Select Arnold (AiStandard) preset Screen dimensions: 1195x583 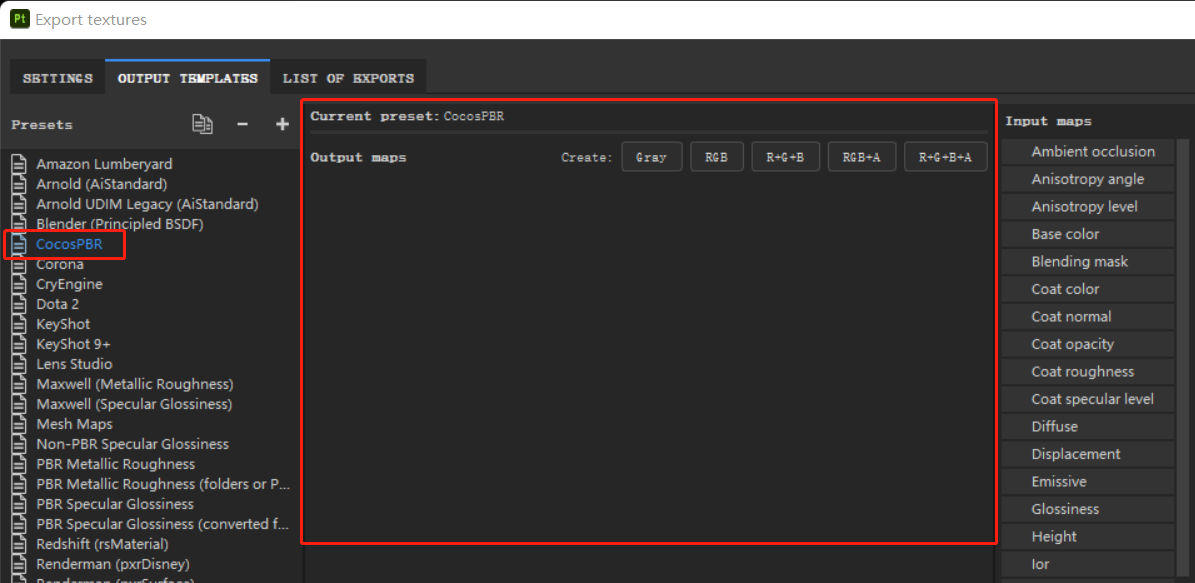(x=101, y=184)
